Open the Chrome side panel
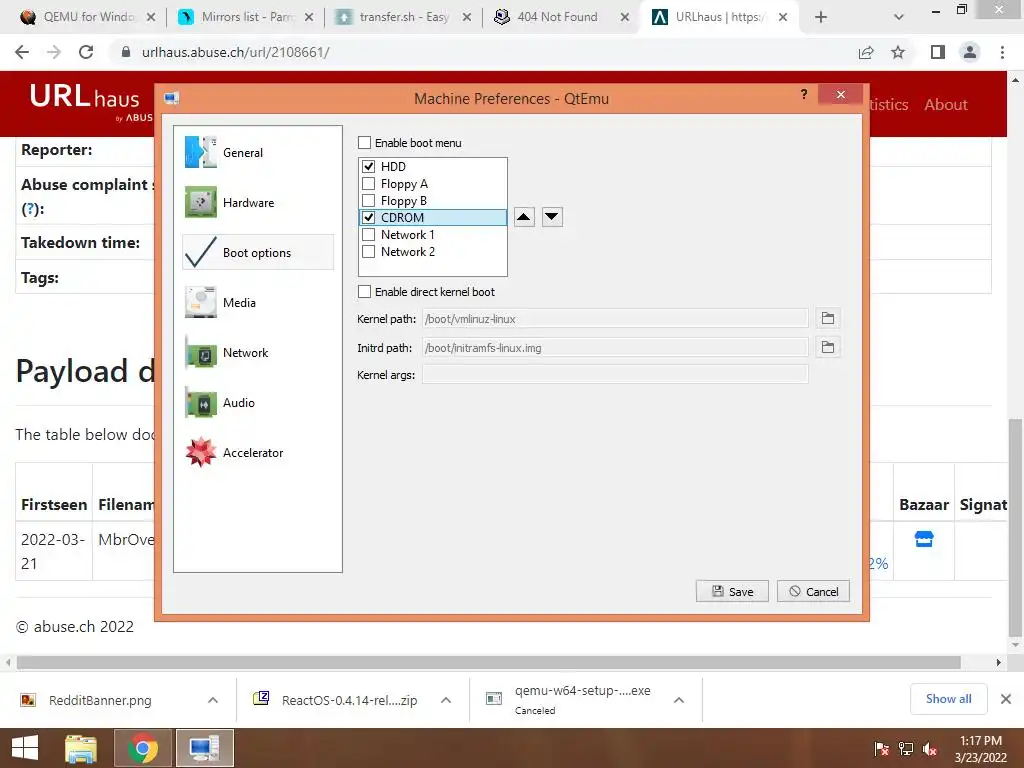The width and height of the screenshot is (1024, 768). pos(938,52)
